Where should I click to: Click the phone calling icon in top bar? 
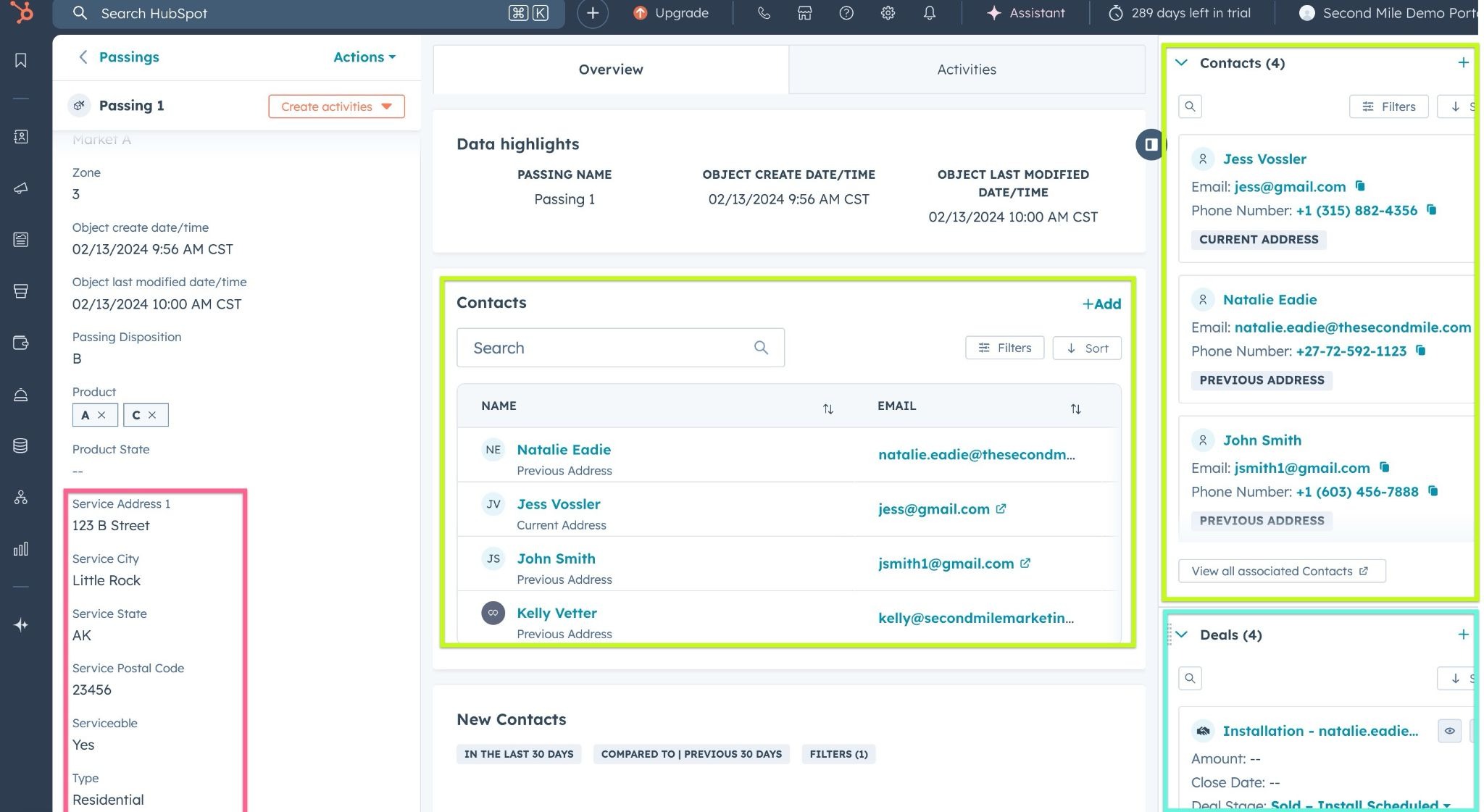click(764, 13)
